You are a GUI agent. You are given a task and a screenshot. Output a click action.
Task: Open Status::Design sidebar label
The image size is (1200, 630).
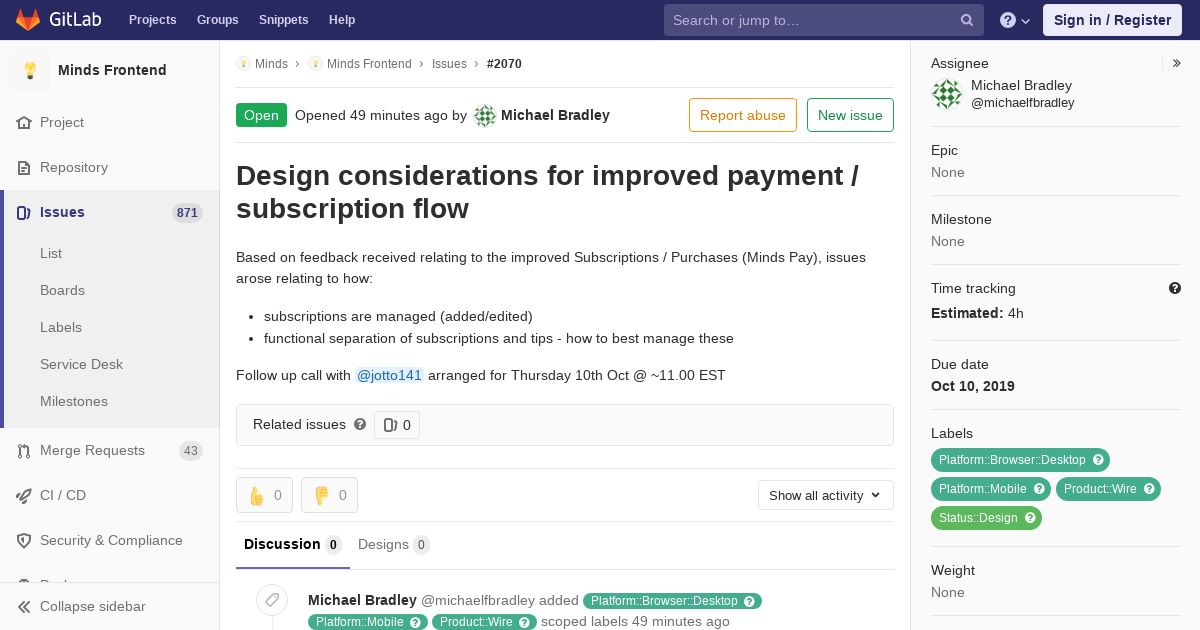(x=978, y=518)
